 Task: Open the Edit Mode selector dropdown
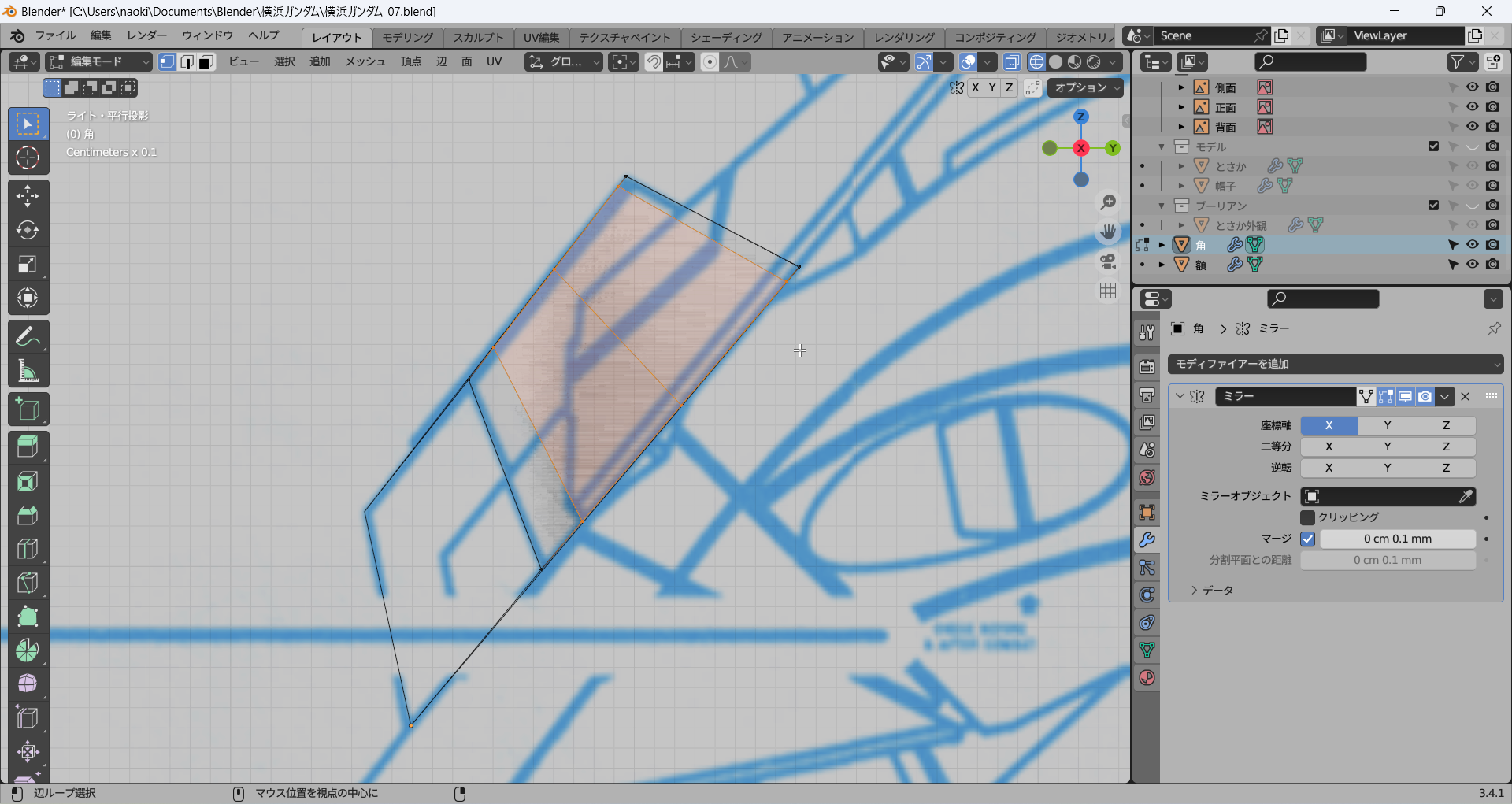98,61
